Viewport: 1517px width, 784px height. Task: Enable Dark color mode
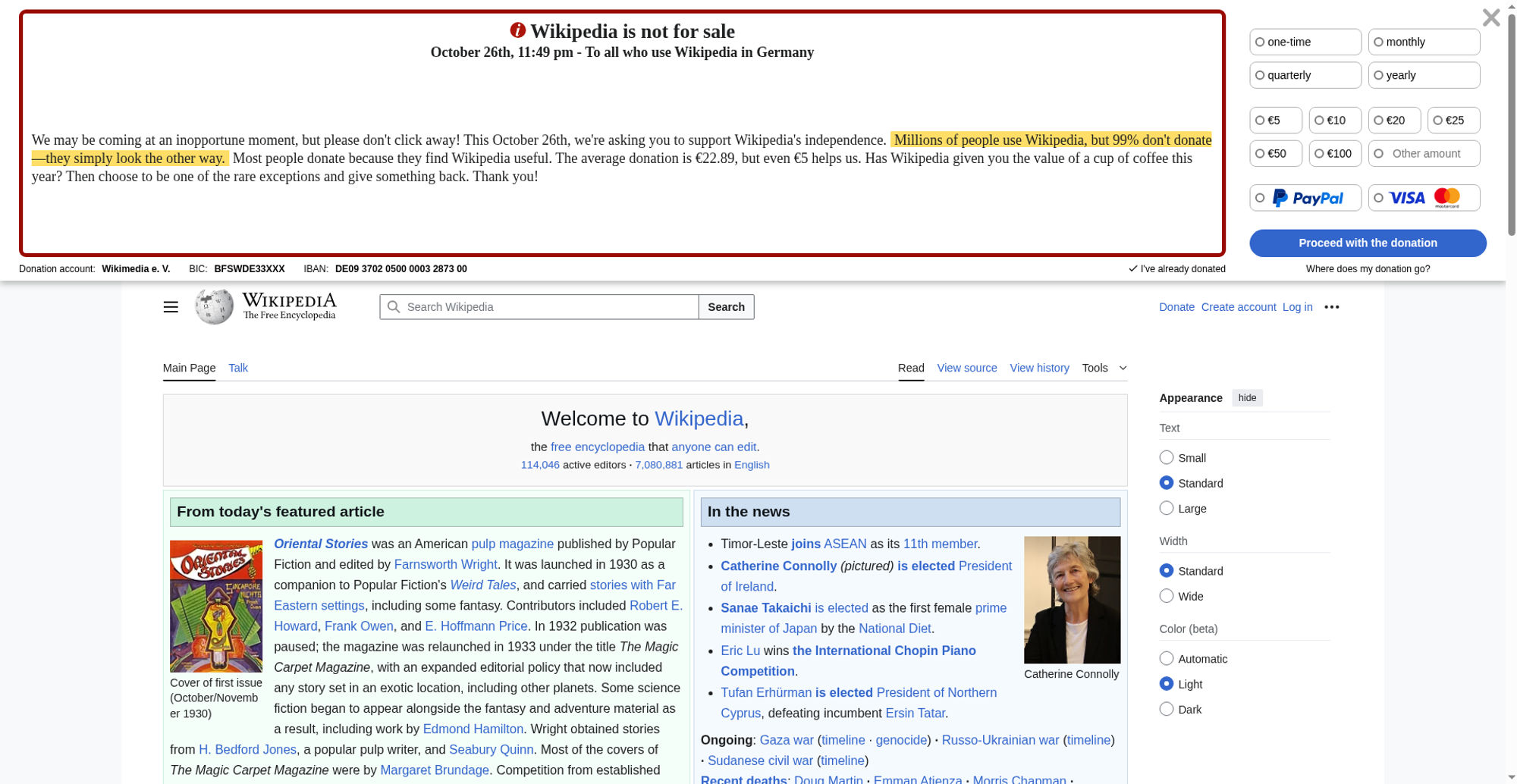click(1167, 709)
